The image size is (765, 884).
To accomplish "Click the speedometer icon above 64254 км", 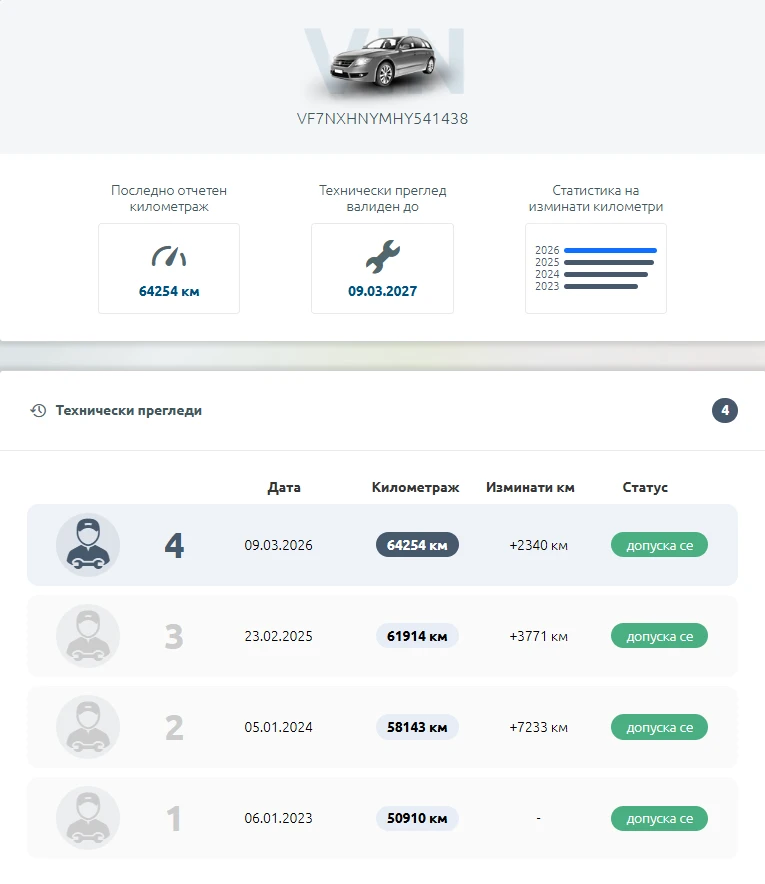I will (169, 257).
